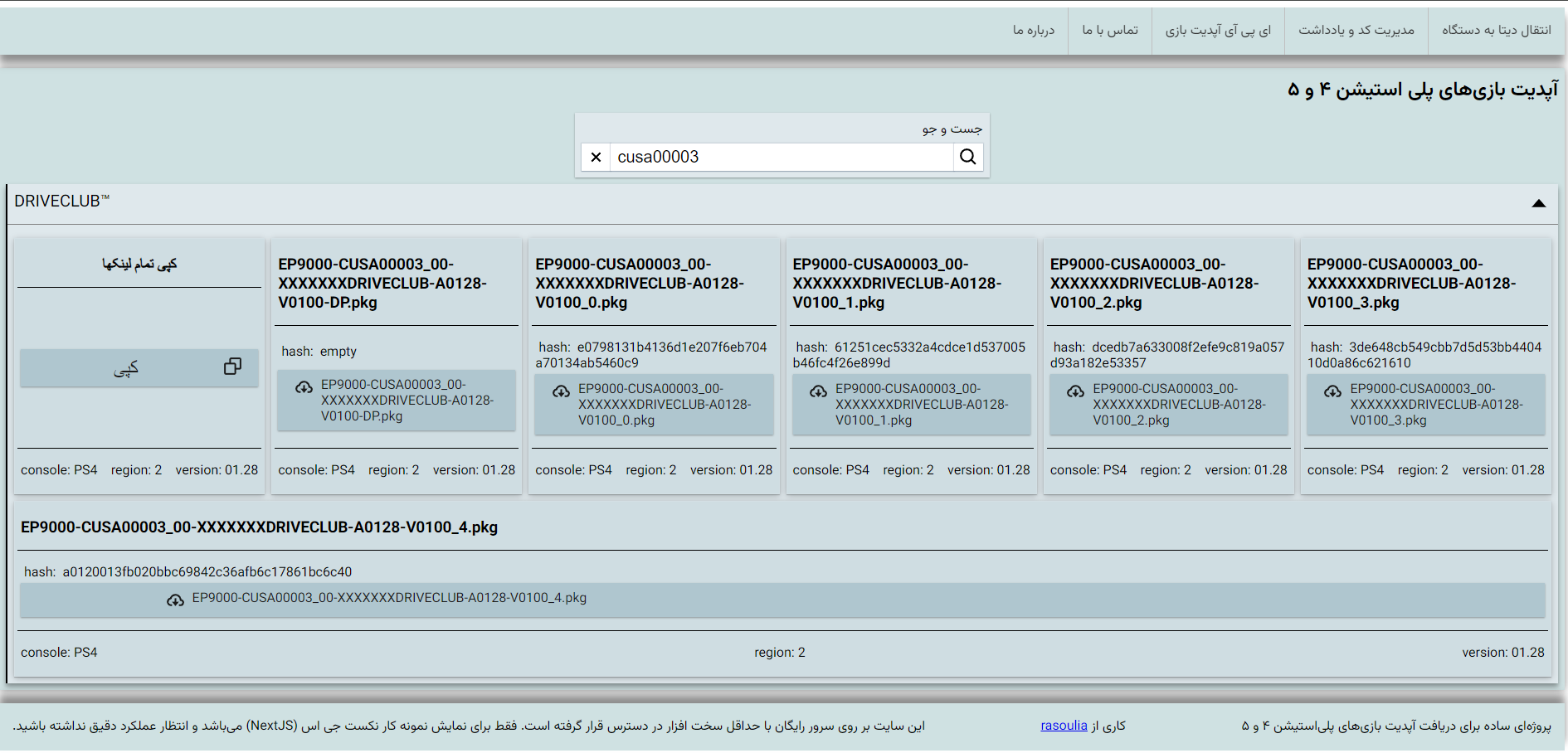
Task: Click the جست و جو search label
Action: coord(952,129)
